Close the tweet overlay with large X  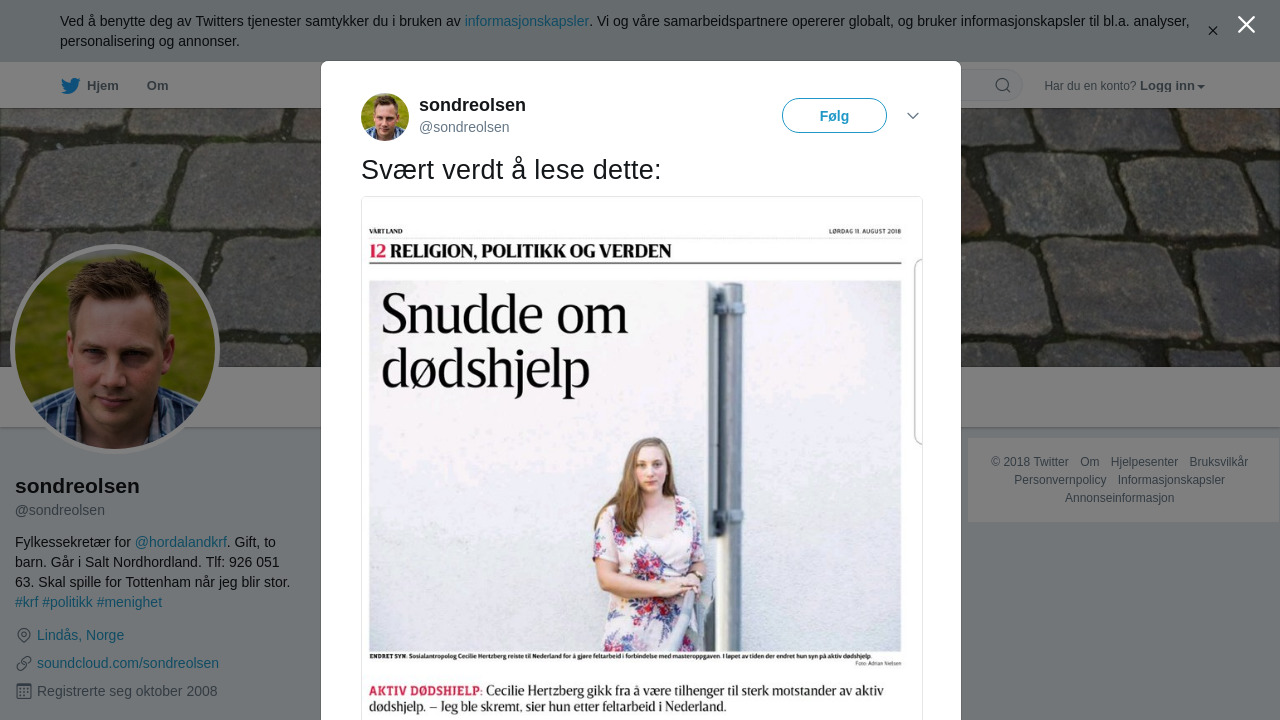click(1246, 25)
